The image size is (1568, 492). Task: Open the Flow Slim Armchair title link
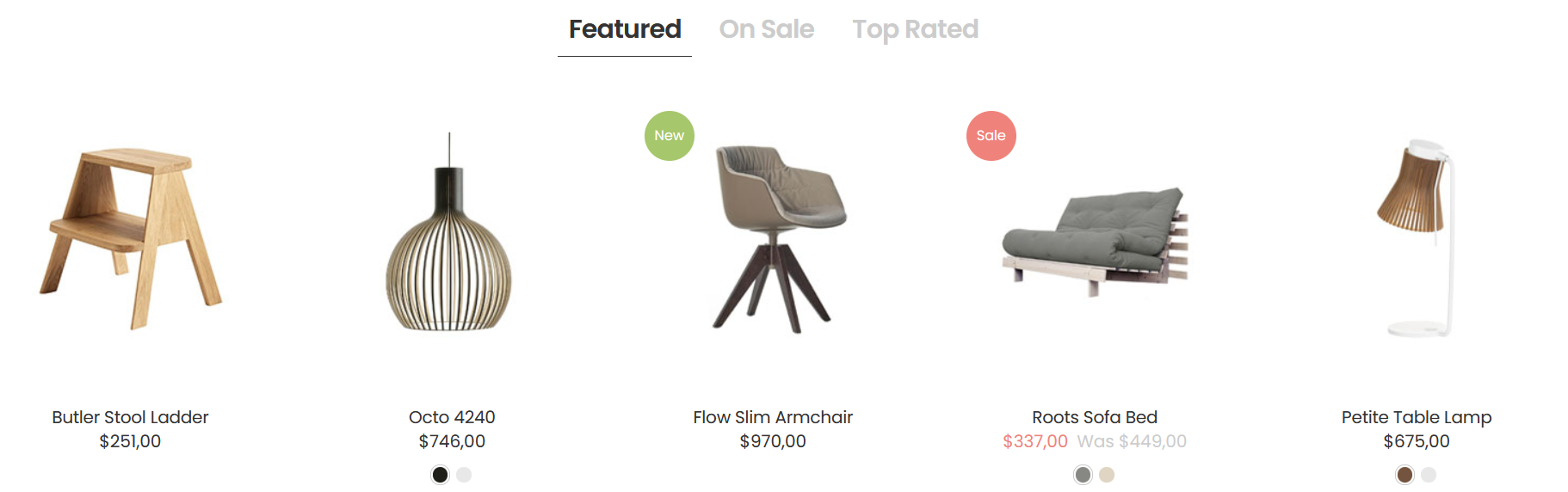773,417
